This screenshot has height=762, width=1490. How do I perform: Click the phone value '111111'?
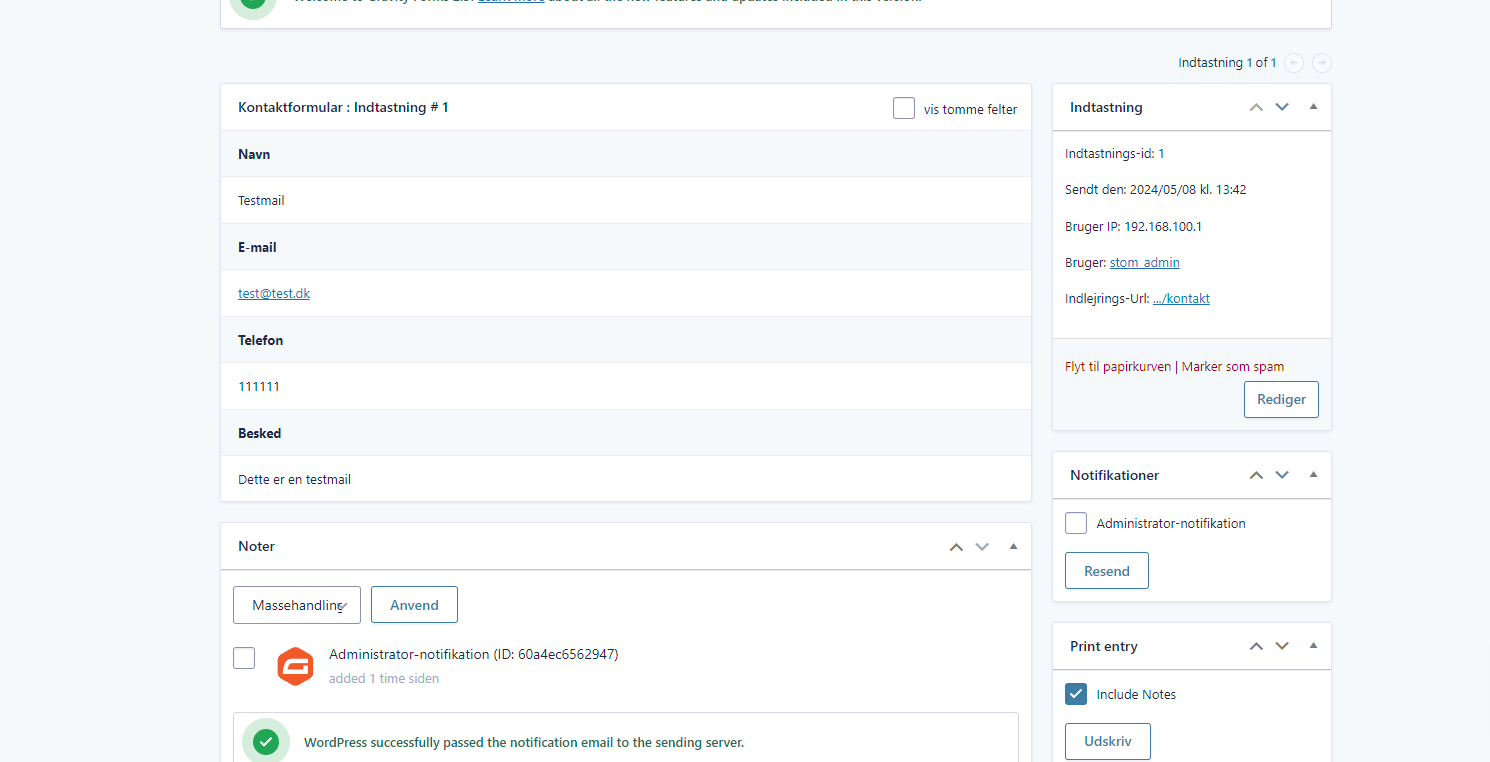[259, 386]
